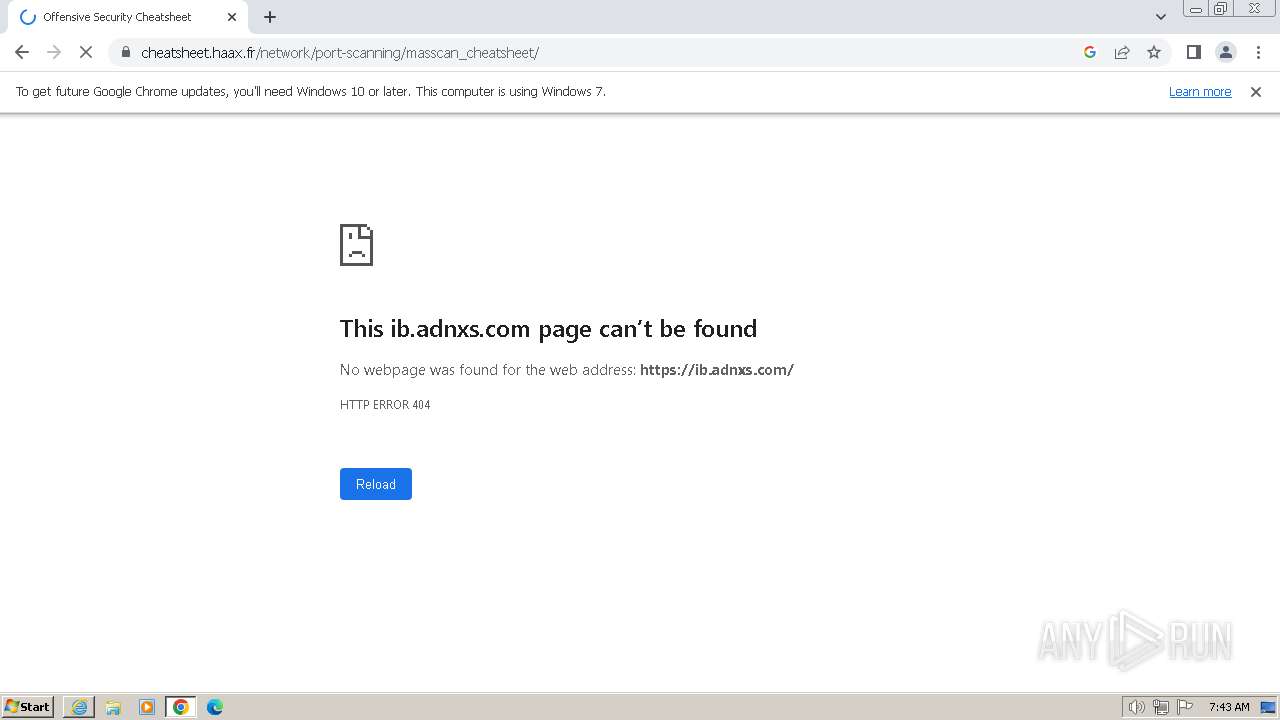Launch Internet Explorer from the taskbar

click(79, 707)
